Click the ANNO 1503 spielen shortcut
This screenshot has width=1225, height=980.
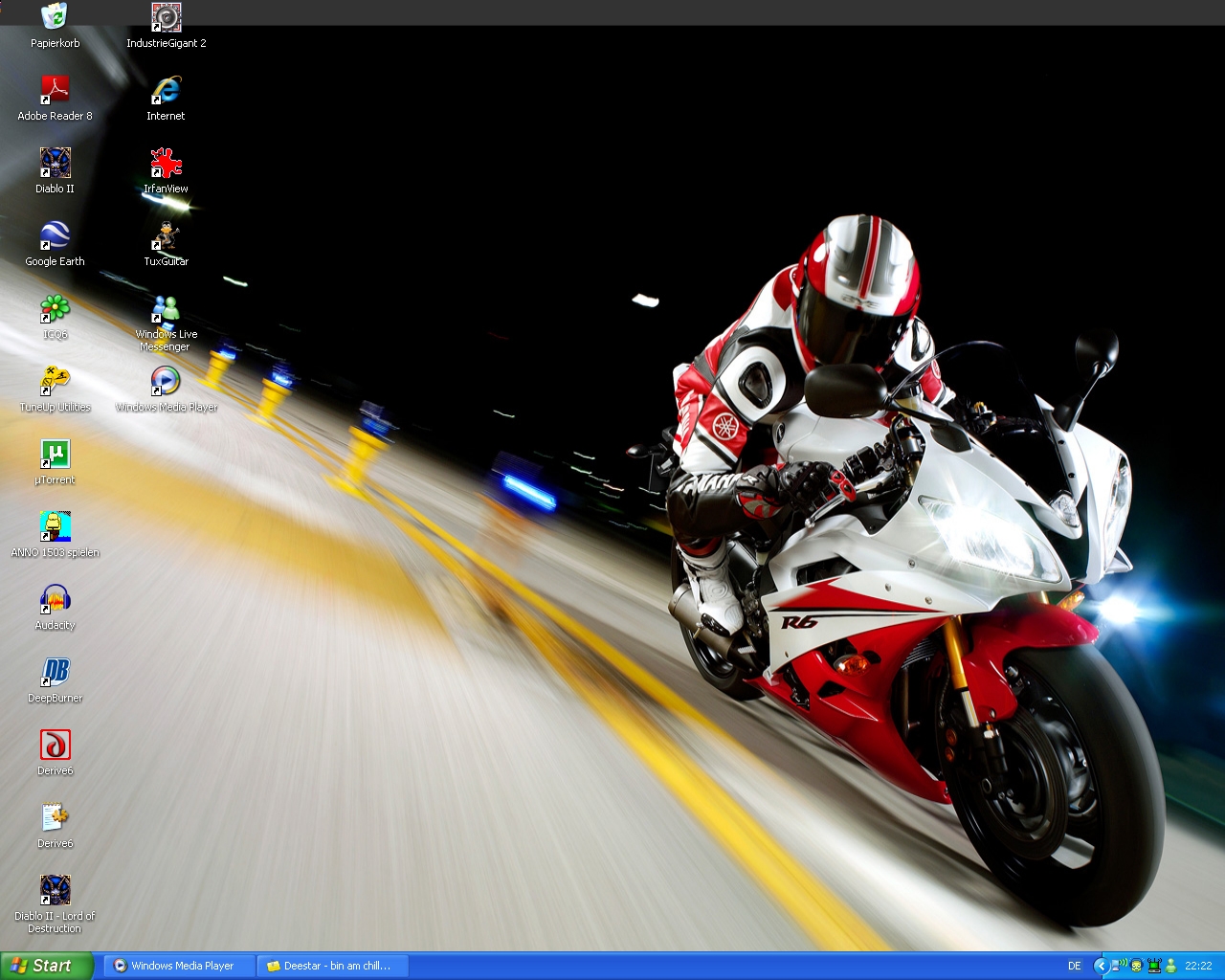[x=55, y=526]
